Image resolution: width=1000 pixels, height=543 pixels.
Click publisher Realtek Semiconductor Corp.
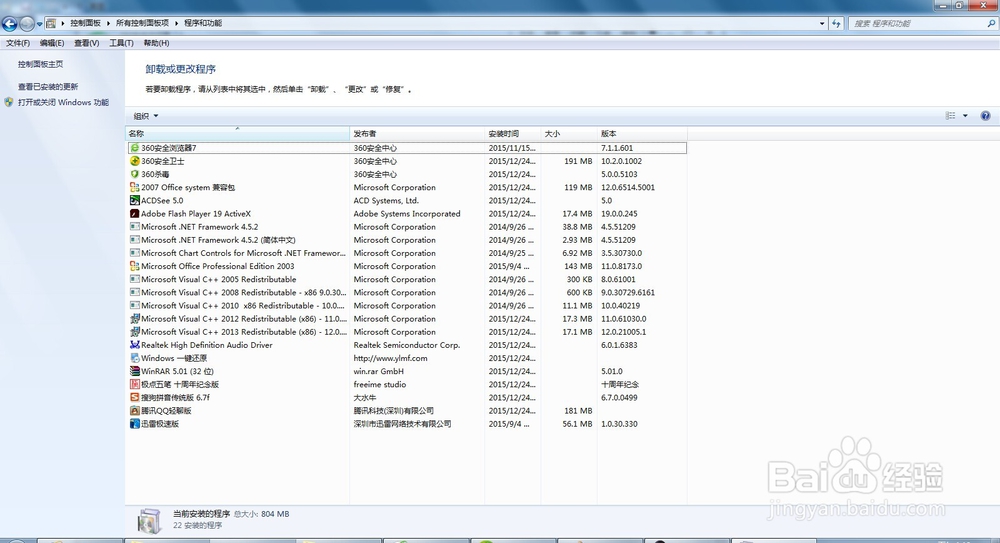pyautogui.click(x=407, y=345)
